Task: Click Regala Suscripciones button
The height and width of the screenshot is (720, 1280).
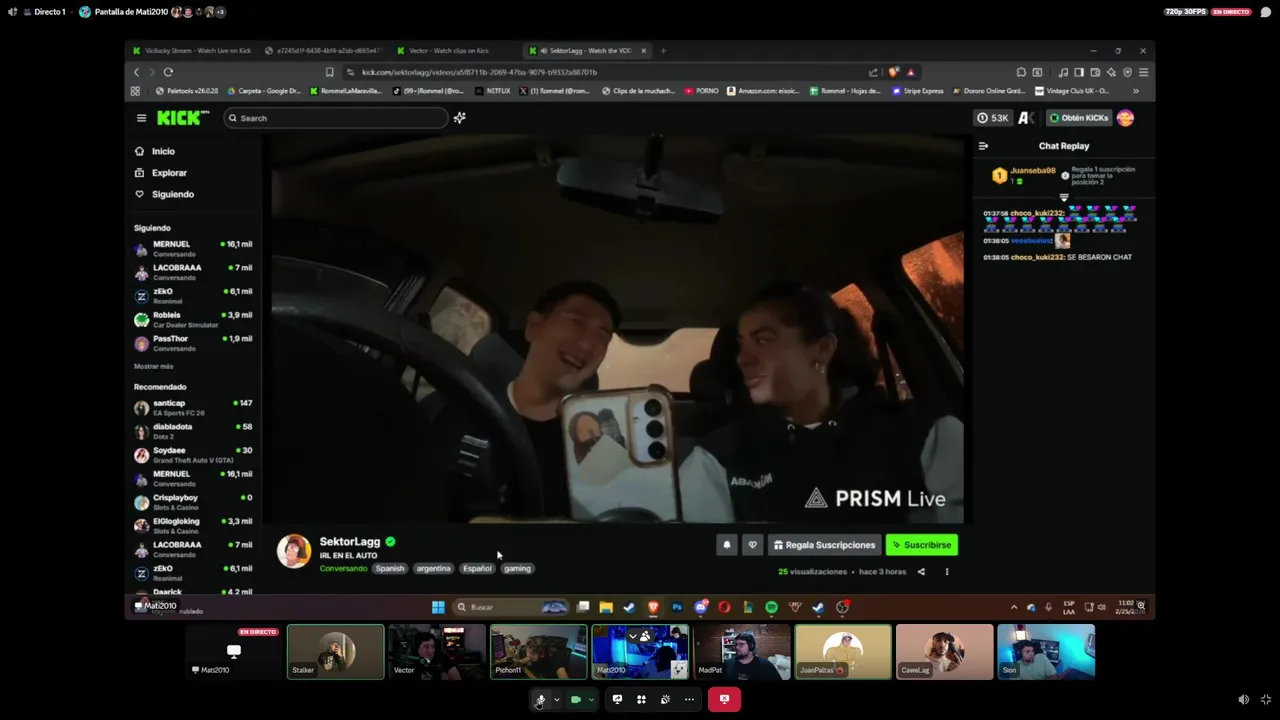Action: click(x=824, y=545)
